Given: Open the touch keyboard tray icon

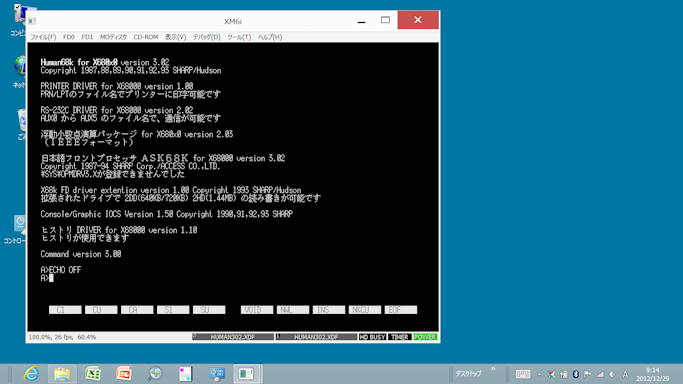Looking at the screenshot, I should [523, 374].
